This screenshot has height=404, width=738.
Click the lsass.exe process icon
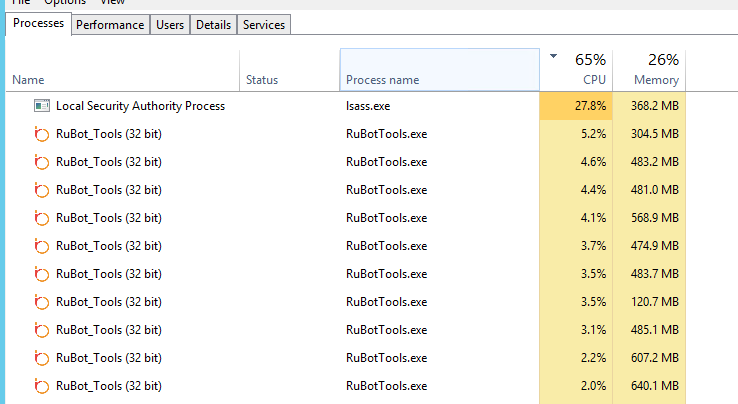(x=42, y=105)
